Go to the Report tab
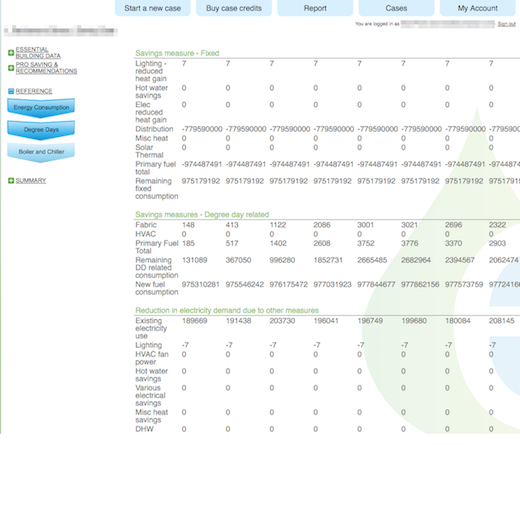This screenshot has height=528, width=520. pos(315,8)
